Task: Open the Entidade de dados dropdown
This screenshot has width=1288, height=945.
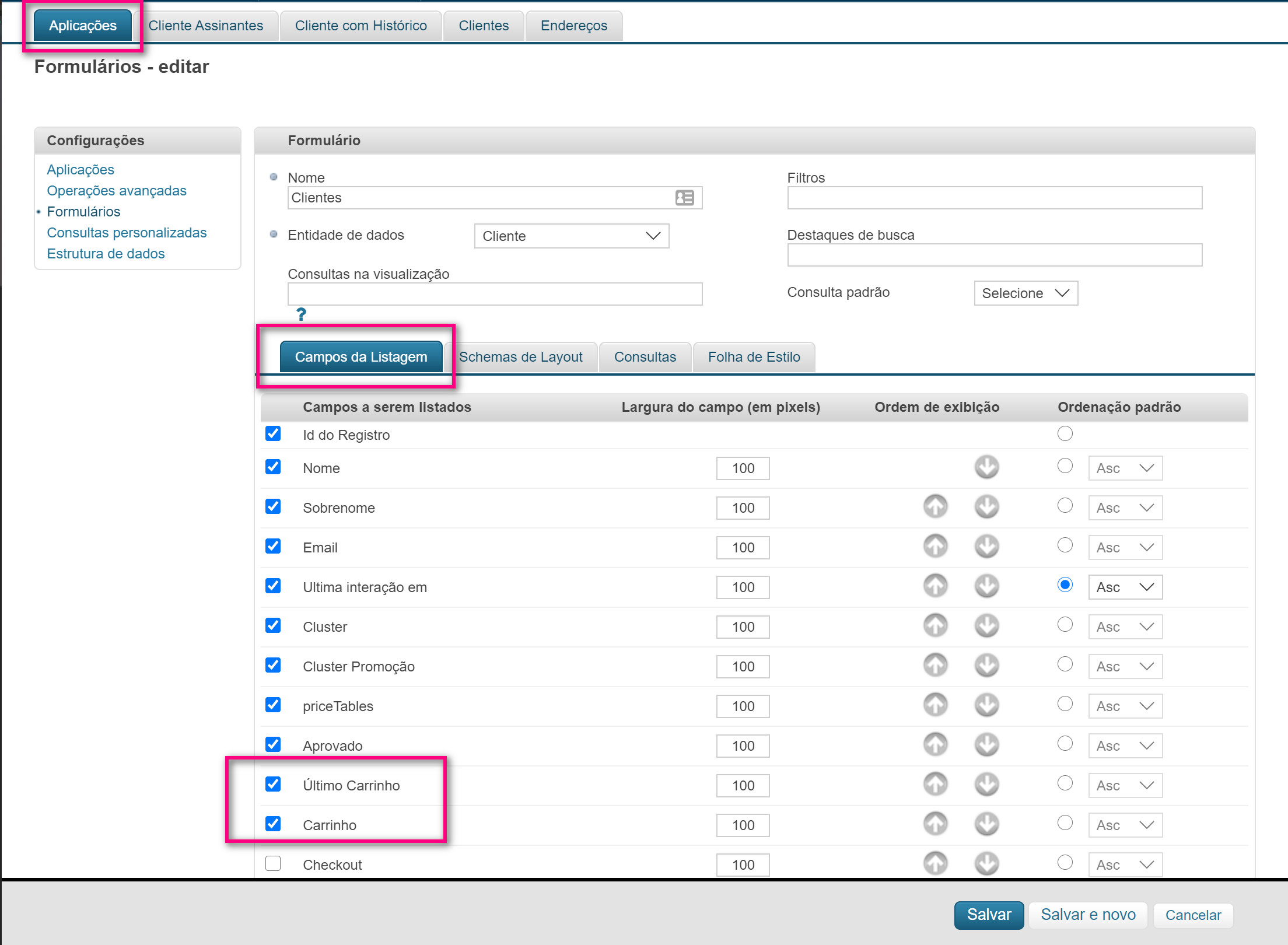Action: pyautogui.click(x=571, y=236)
